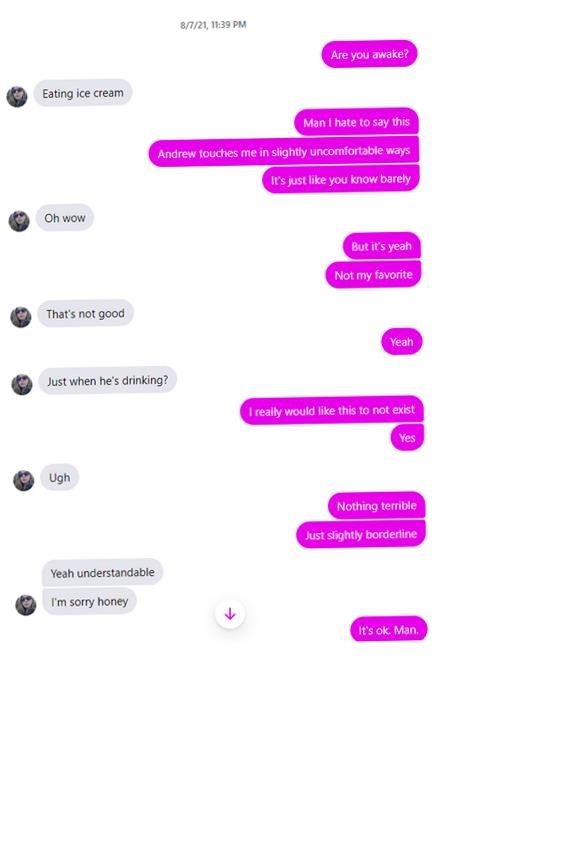
Task: Click avatar beside "I'm sorry honey"
Action: coord(25,605)
